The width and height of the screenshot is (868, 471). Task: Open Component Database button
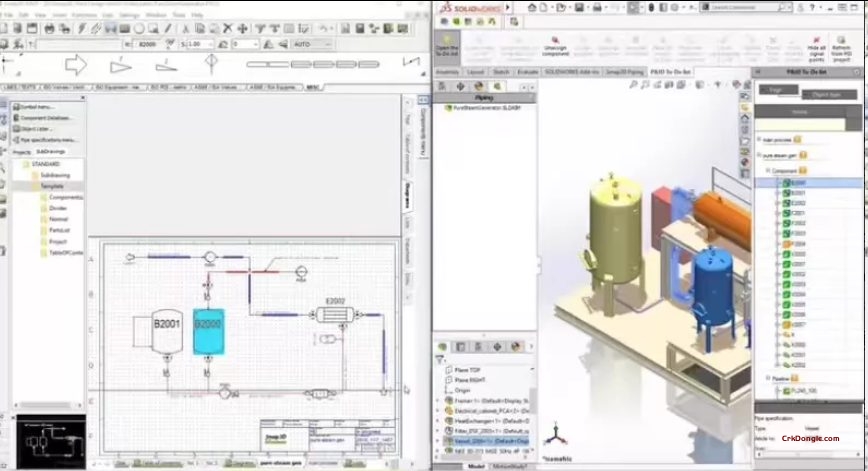pyautogui.click(x=45, y=117)
